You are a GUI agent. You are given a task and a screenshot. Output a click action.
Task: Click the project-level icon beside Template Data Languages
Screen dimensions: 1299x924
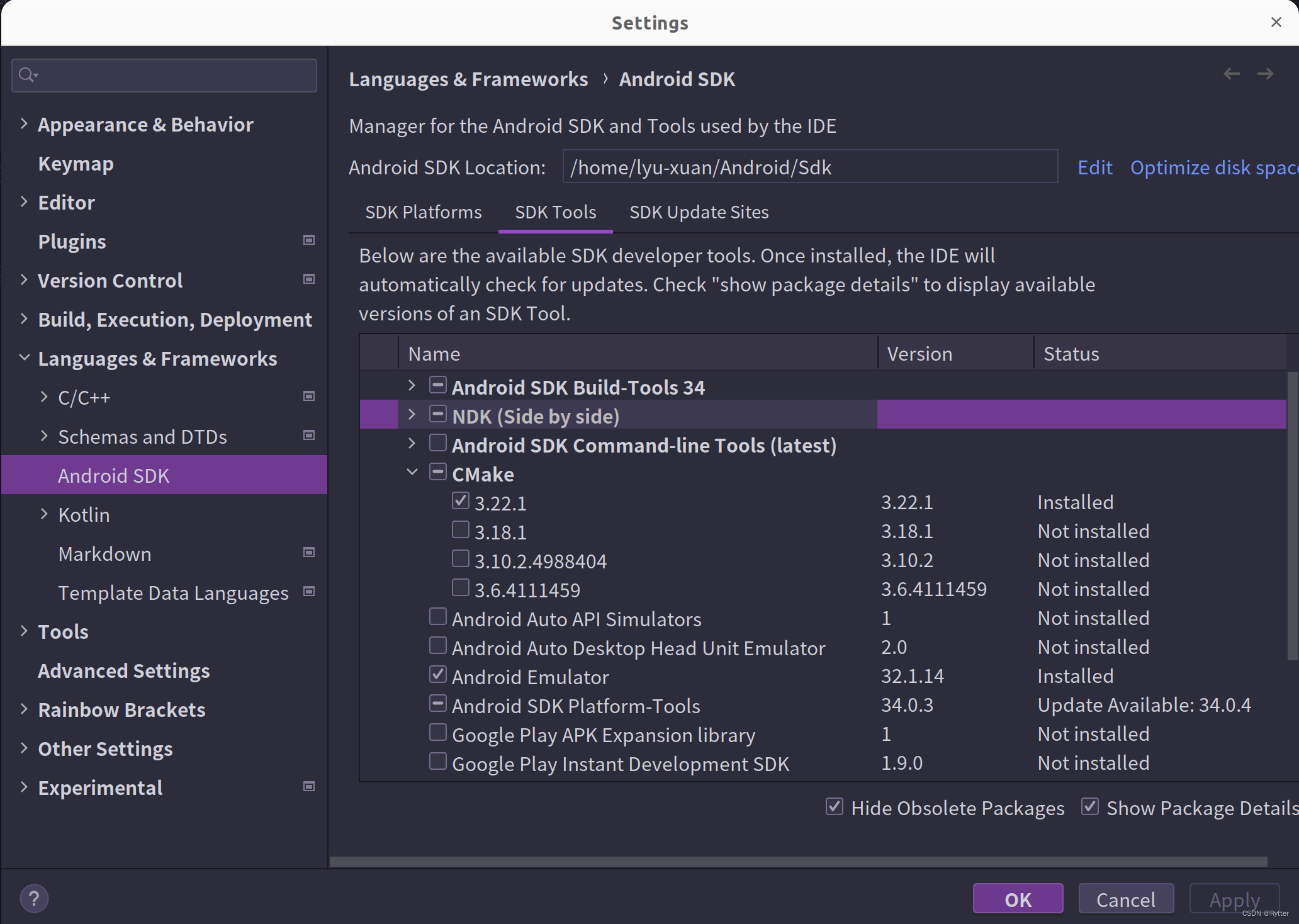[x=309, y=591]
